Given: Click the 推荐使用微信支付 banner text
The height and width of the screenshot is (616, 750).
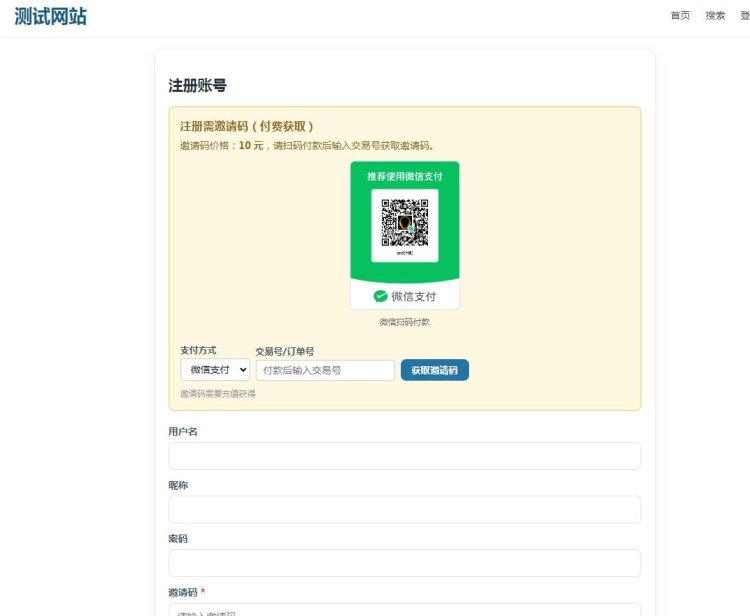Looking at the screenshot, I should 405,176.
